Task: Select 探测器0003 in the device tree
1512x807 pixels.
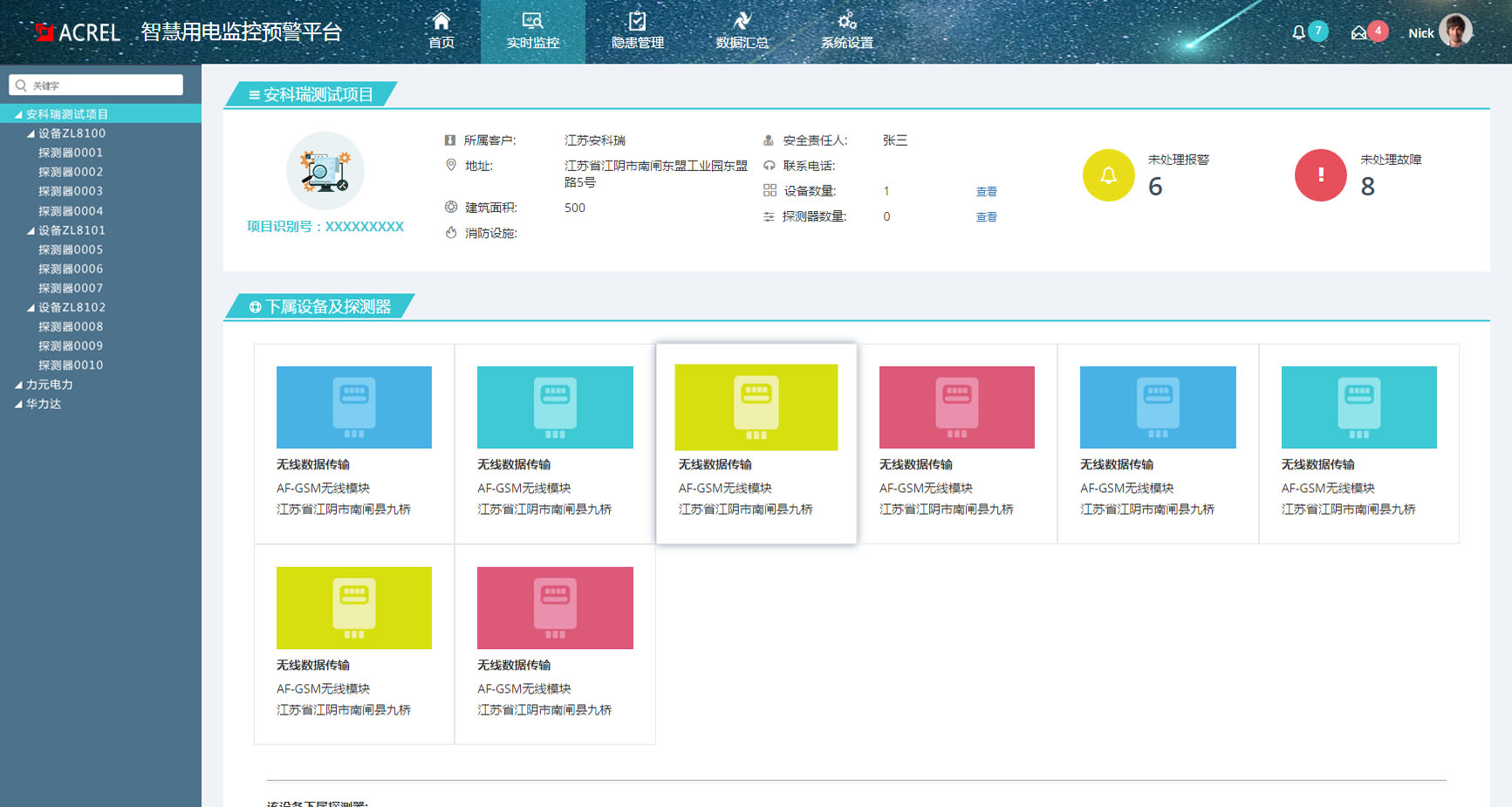Action: pos(71,191)
